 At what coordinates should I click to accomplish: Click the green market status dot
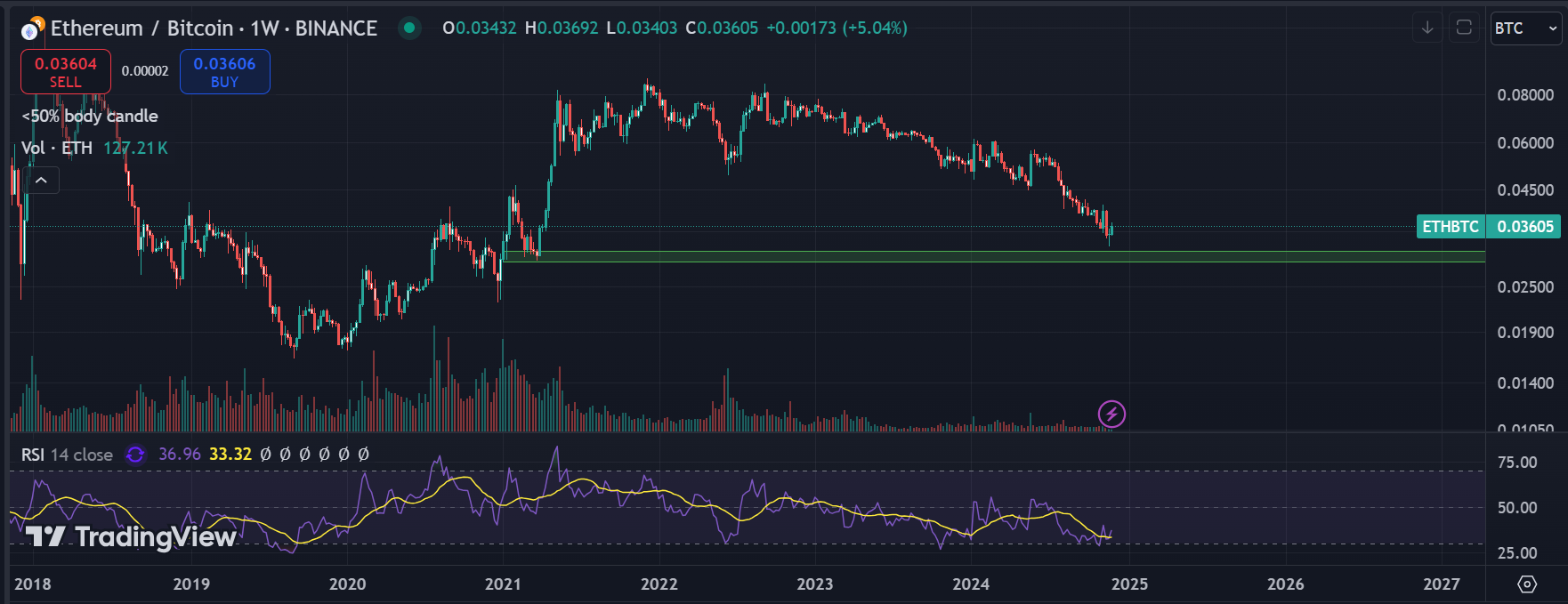click(408, 28)
